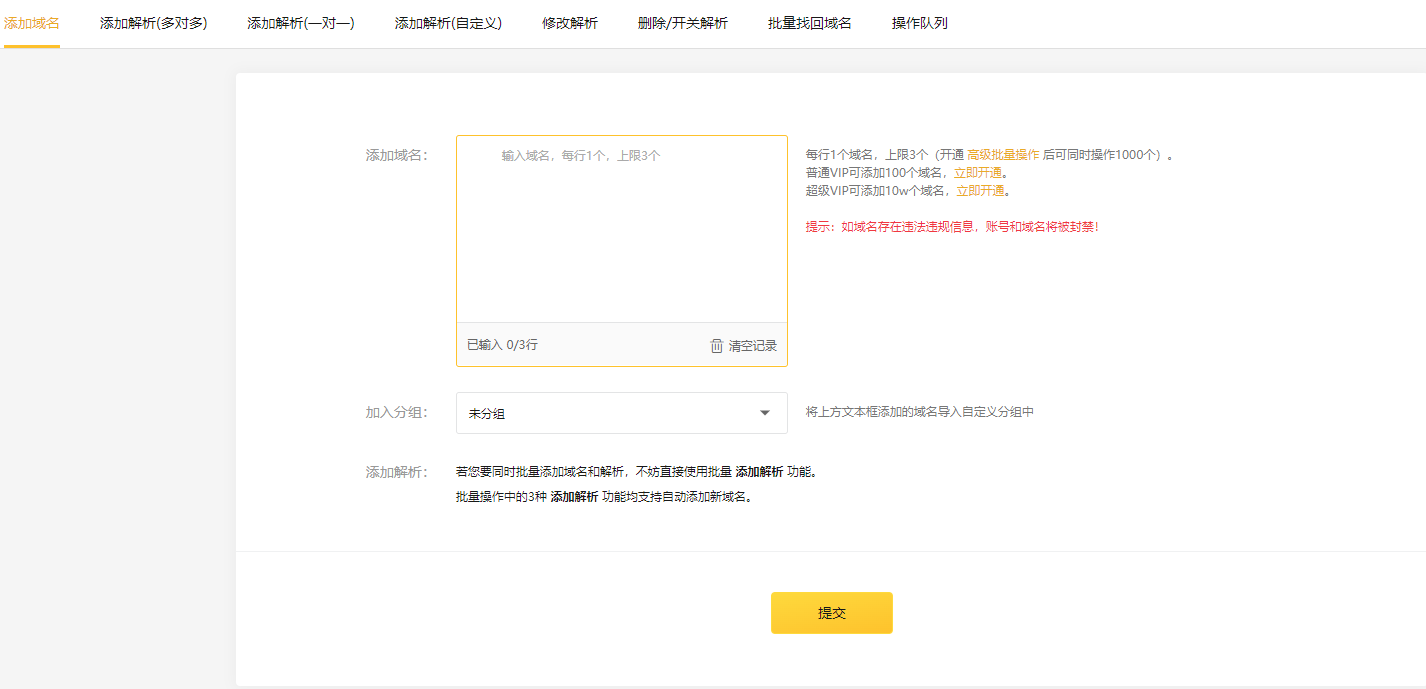Select the 批量找回域名 tab
1426x689 pixels.
[810, 23]
